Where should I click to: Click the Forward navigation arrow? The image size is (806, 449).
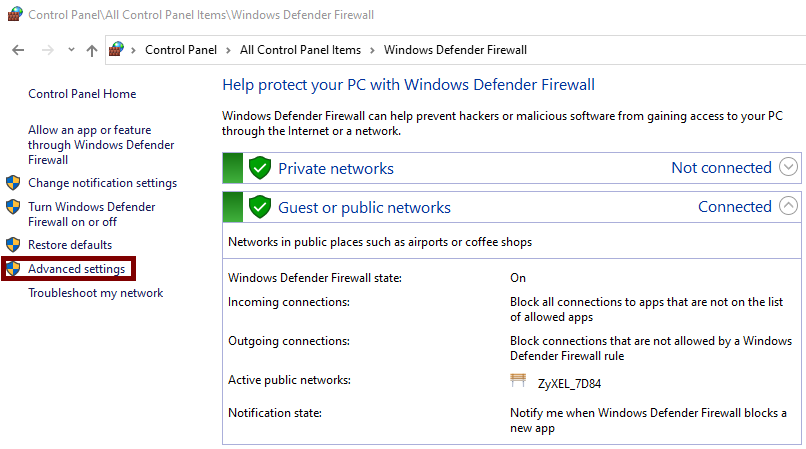pyautogui.click(x=47, y=50)
